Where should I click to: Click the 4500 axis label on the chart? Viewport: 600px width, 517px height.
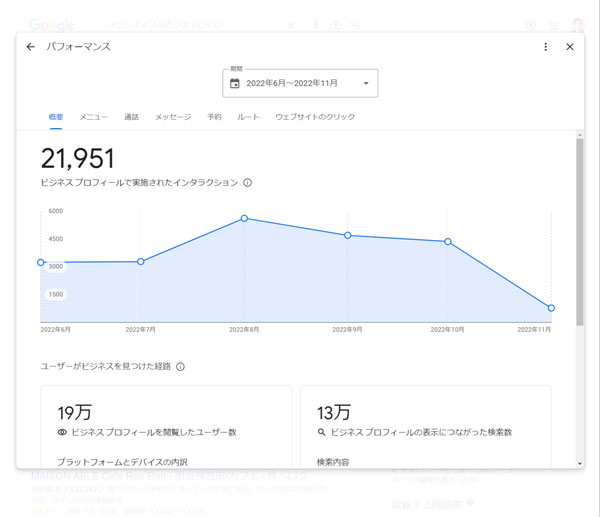[55, 239]
